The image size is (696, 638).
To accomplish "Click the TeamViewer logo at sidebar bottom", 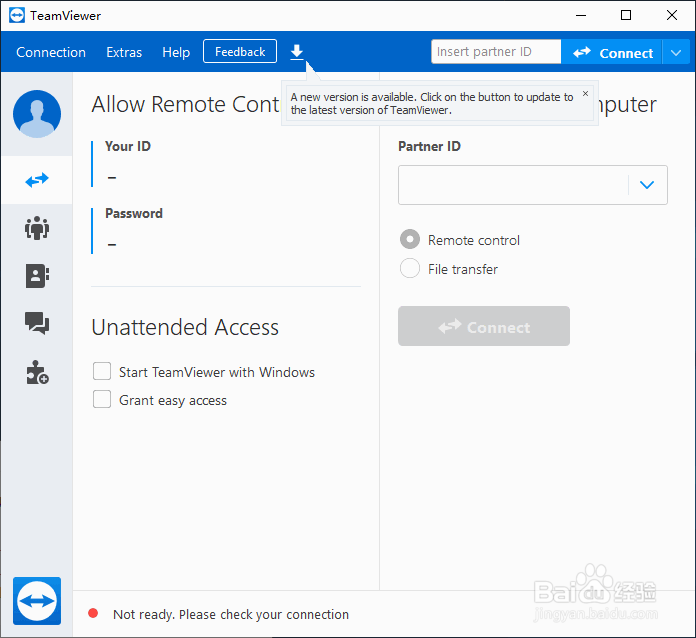I will 37,601.
